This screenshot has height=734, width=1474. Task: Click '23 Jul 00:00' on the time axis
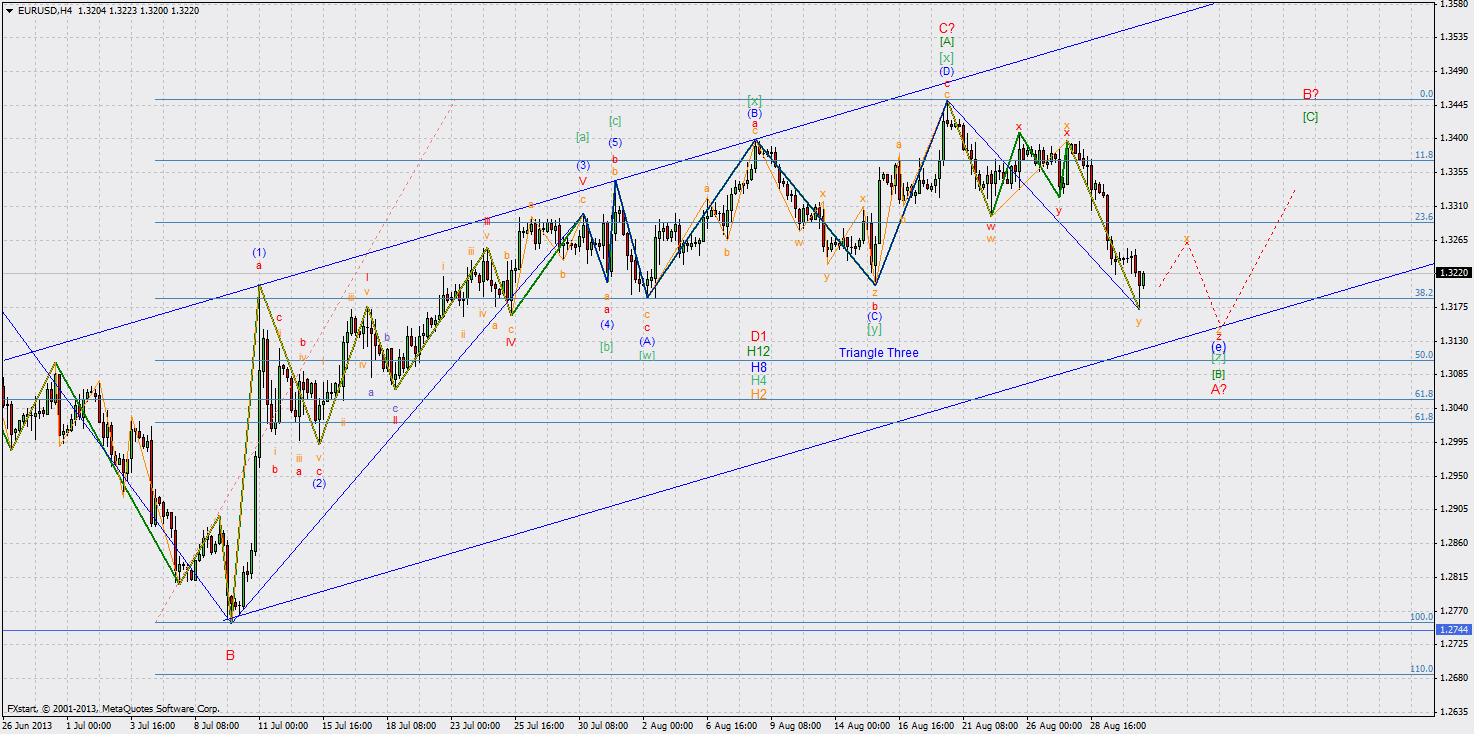click(x=476, y=726)
